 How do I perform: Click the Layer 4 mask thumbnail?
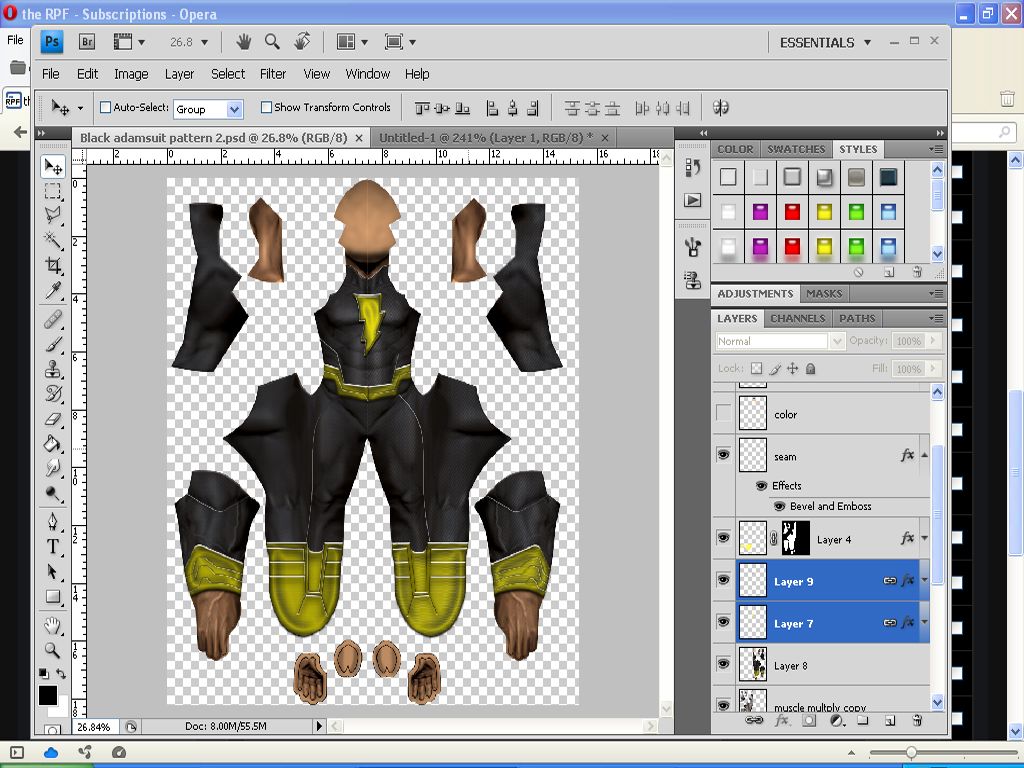coord(795,538)
